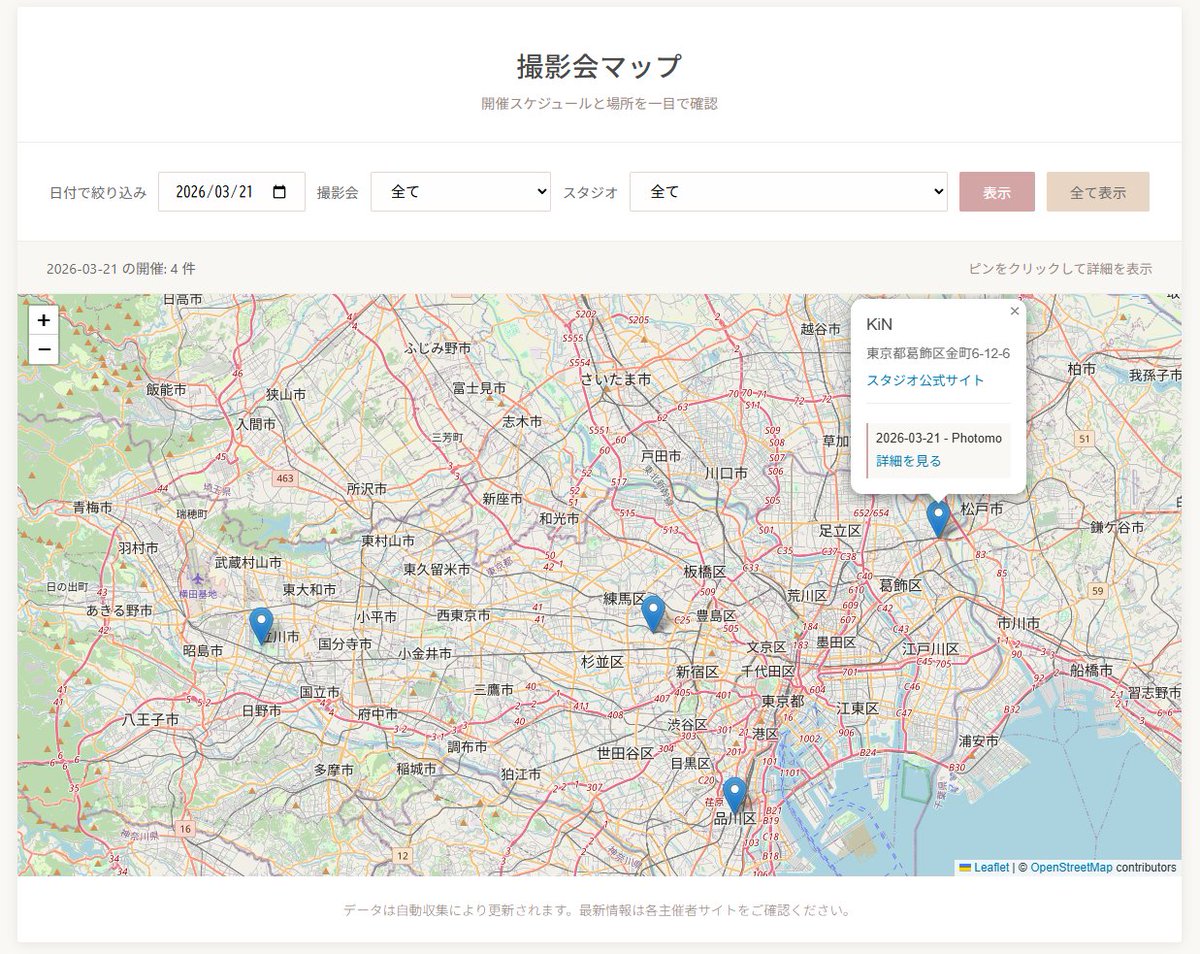Open the スタジオ公式サイト link

tap(925, 380)
